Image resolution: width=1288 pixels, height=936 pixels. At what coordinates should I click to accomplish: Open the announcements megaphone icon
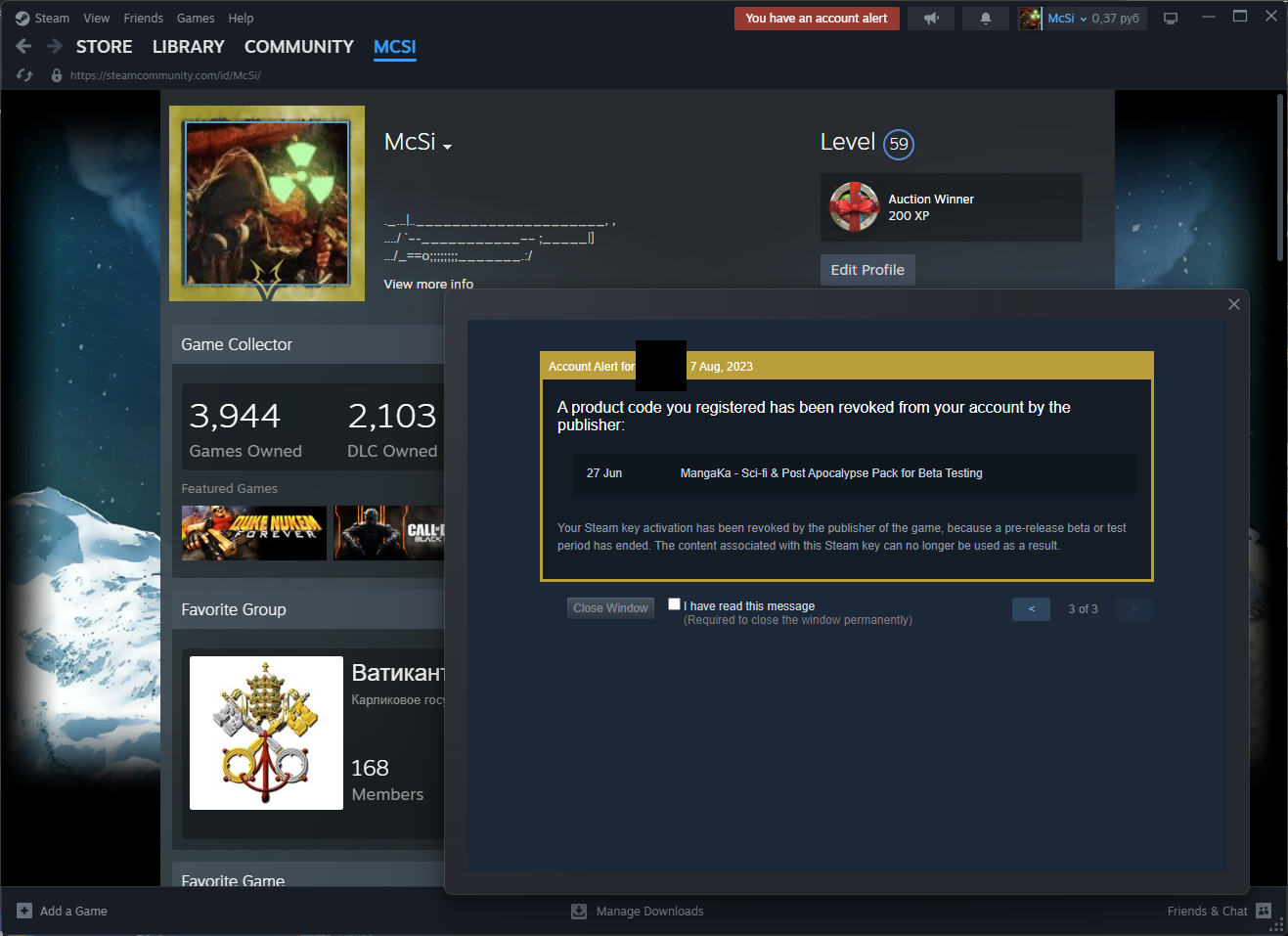coord(931,19)
